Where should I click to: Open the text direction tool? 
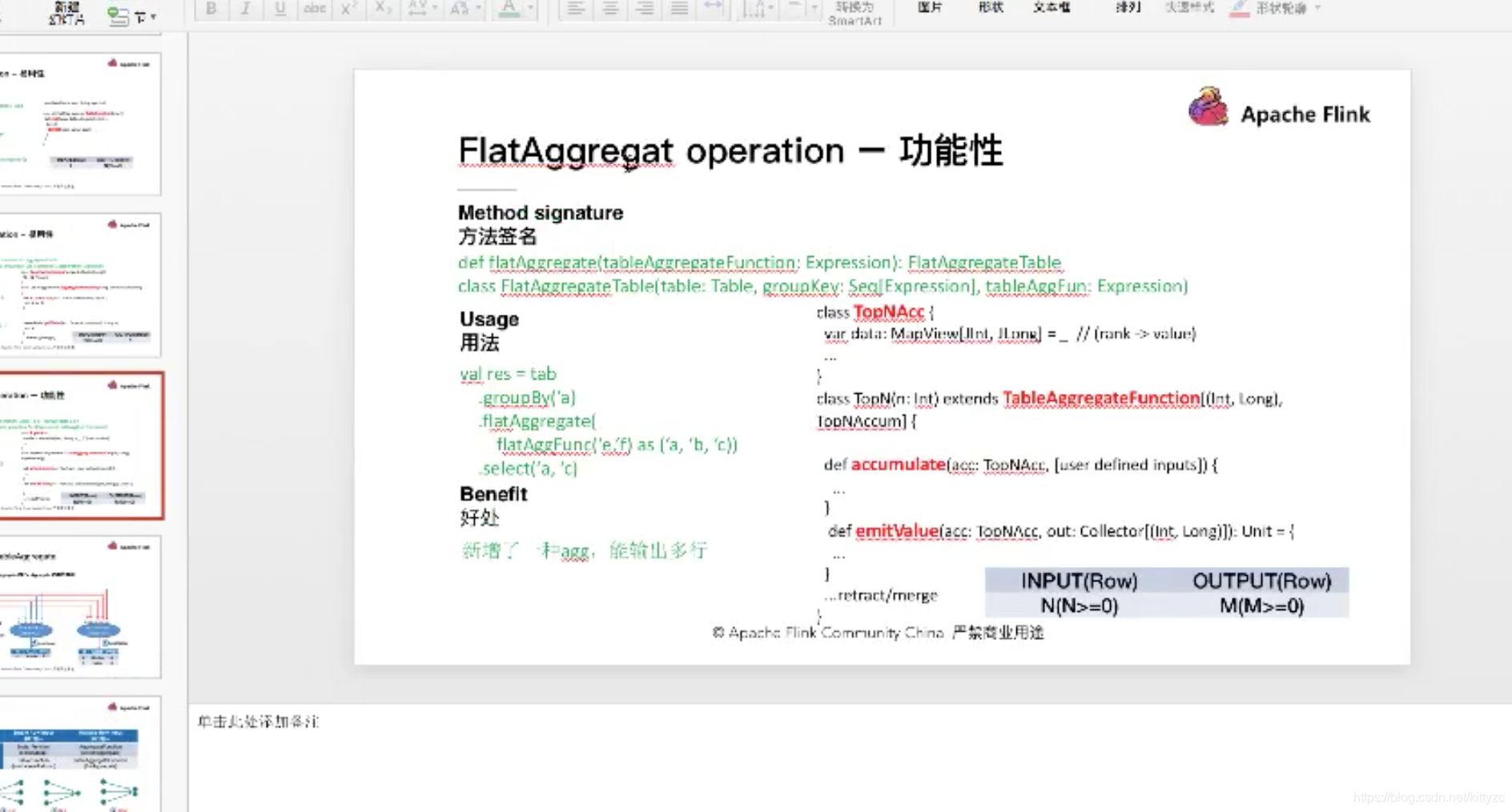pyautogui.click(x=757, y=8)
